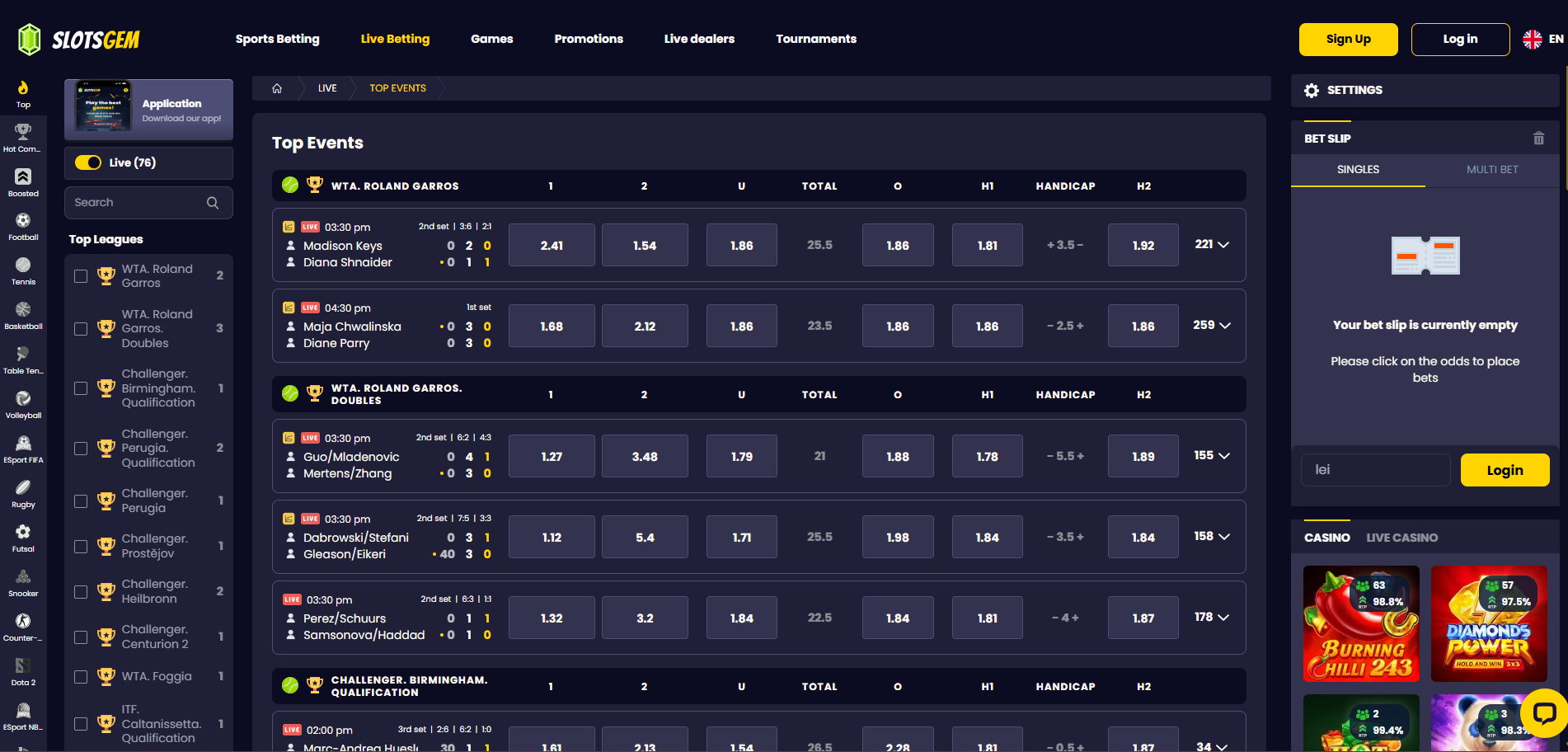Open the Burning Chilli 243 game thumbnail

coord(1361,624)
